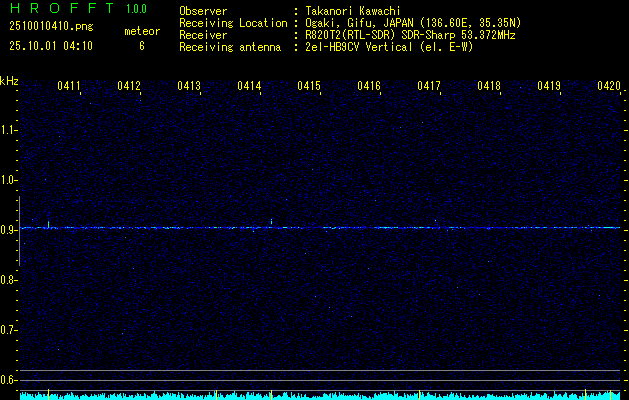Click the Receiving Location Ogaki, Gifu text
Screen dimensions: 629x400
coord(413,23)
